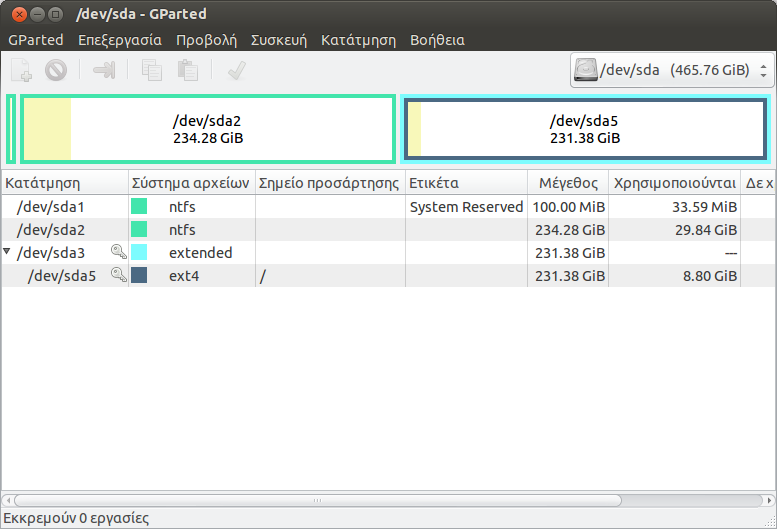The height and width of the screenshot is (529, 777).
Task: Click the lock key icon beside /dev/sda5
Action: 119,276
